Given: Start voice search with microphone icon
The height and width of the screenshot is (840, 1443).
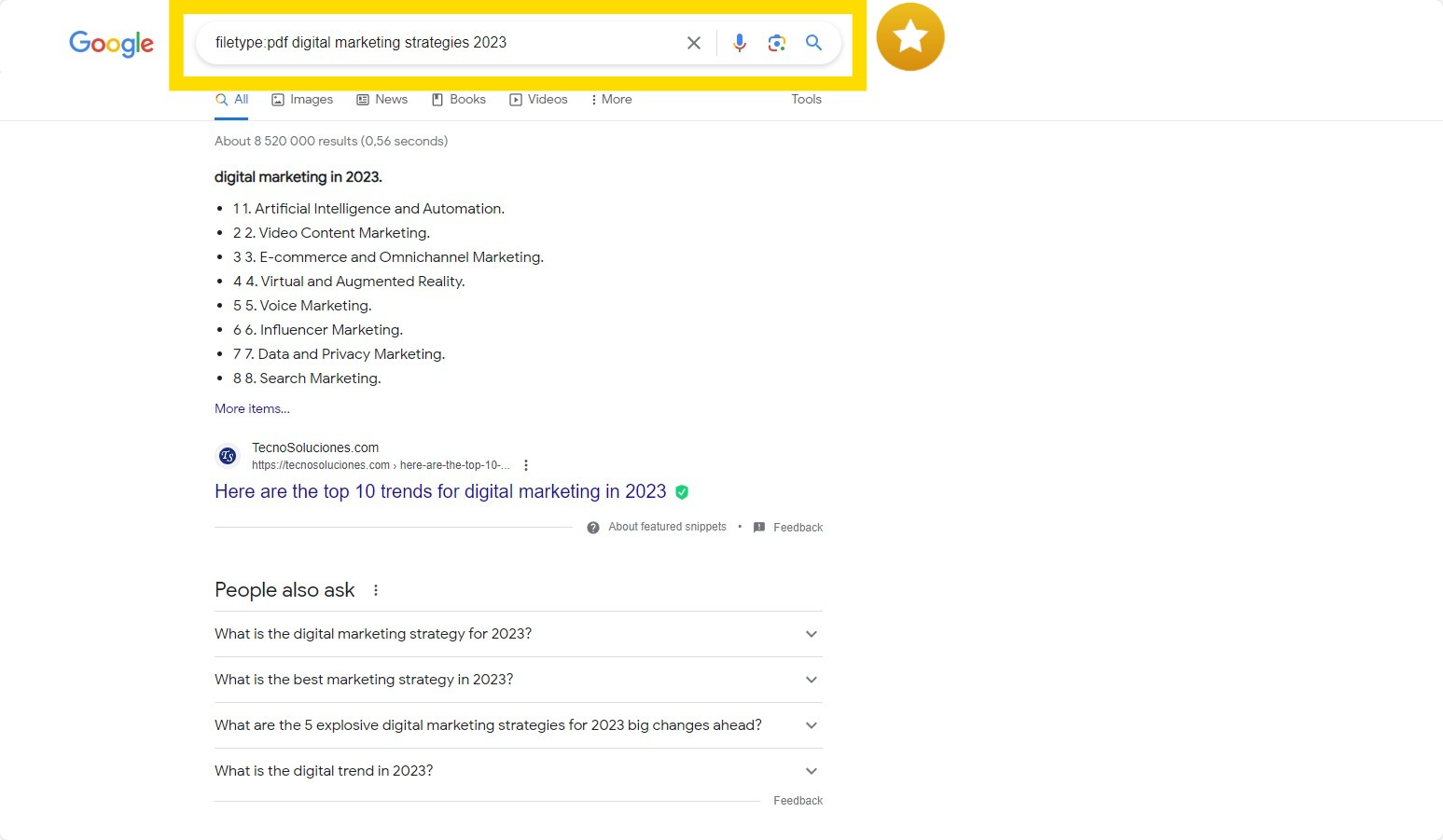Looking at the screenshot, I should [x=740, y=43].
